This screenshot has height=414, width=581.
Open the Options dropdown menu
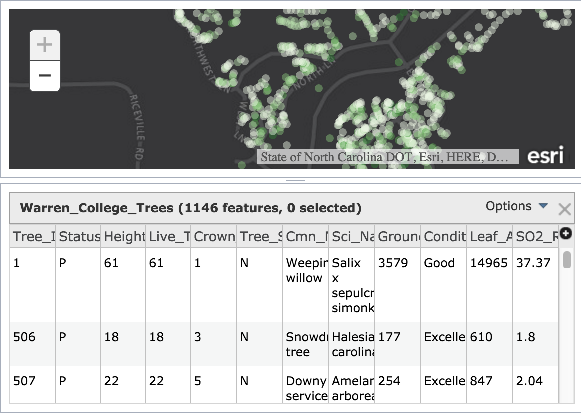[x=517, y=206]
